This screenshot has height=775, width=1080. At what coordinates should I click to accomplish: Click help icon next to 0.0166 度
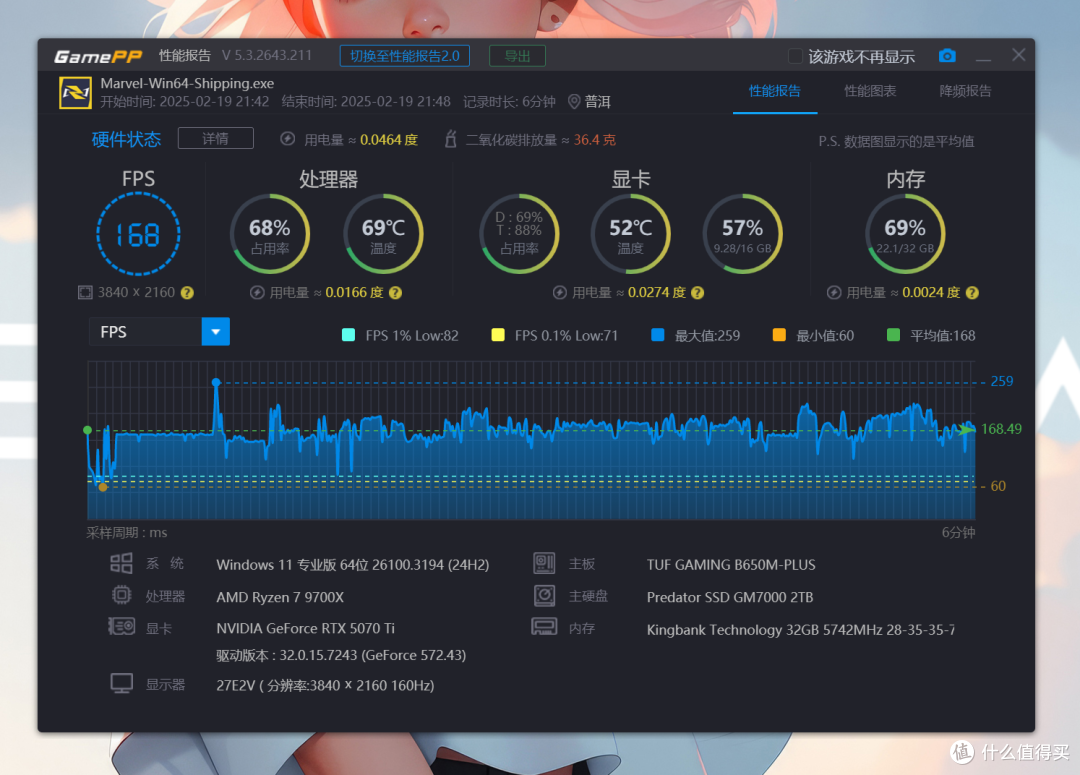(395, 293)
